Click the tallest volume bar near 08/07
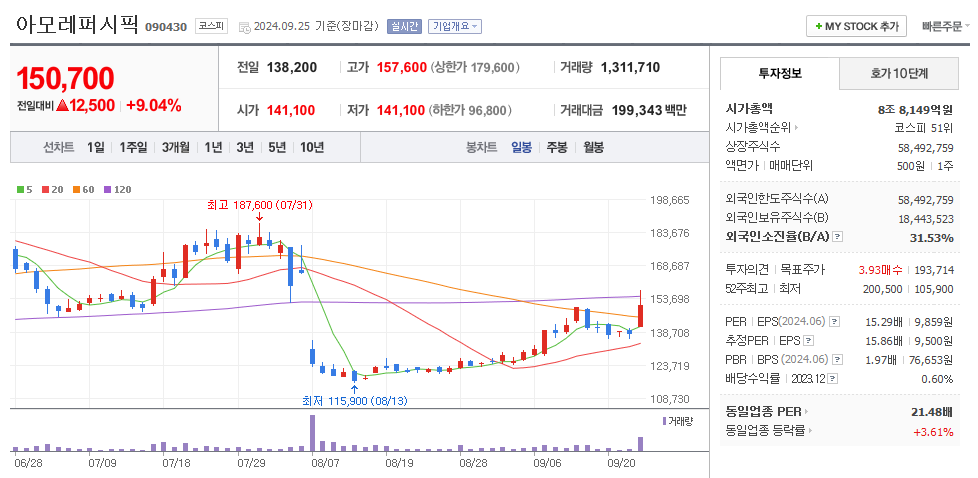 pos(312,433)
